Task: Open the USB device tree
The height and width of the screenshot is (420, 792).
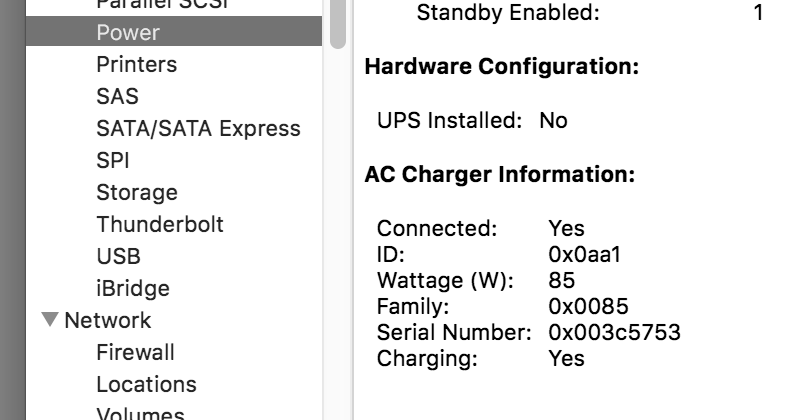Action: click(x=118, y=256)
